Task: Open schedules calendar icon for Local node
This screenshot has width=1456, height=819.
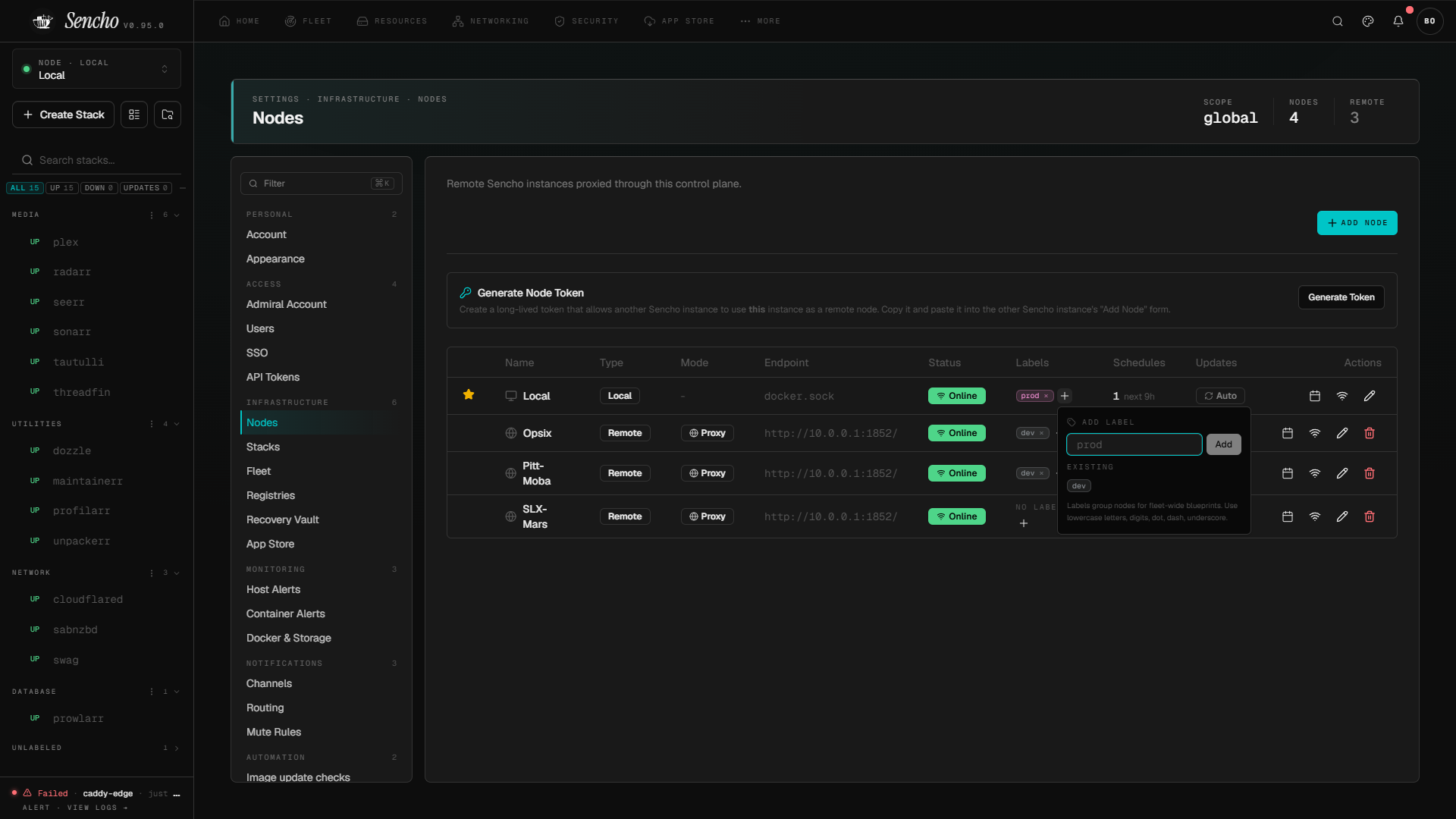Action: (1315, 396)
